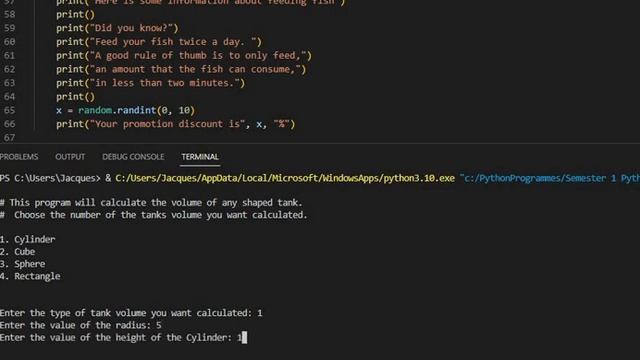
Task: Click the python3.10.exe path in terminal
Action: pyautogui.click(x=285, y=178)
